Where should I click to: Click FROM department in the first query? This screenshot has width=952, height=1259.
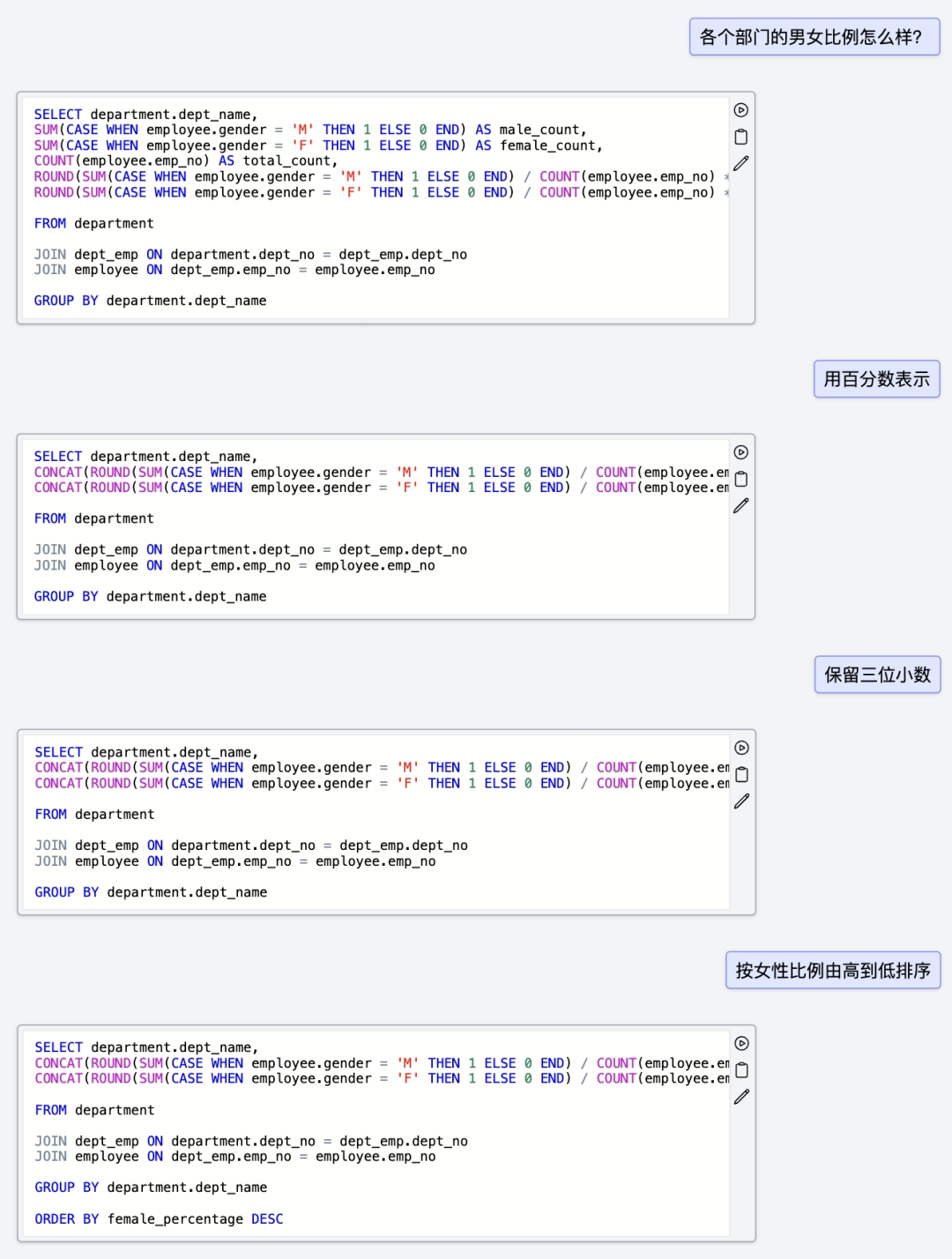[94, 223]
